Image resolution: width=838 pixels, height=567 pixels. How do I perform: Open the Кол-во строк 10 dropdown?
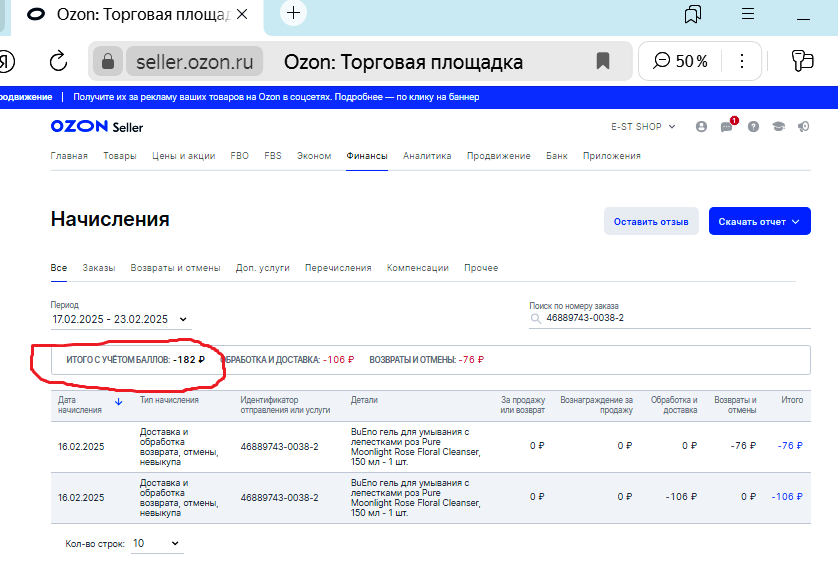(x=156, y=543)
